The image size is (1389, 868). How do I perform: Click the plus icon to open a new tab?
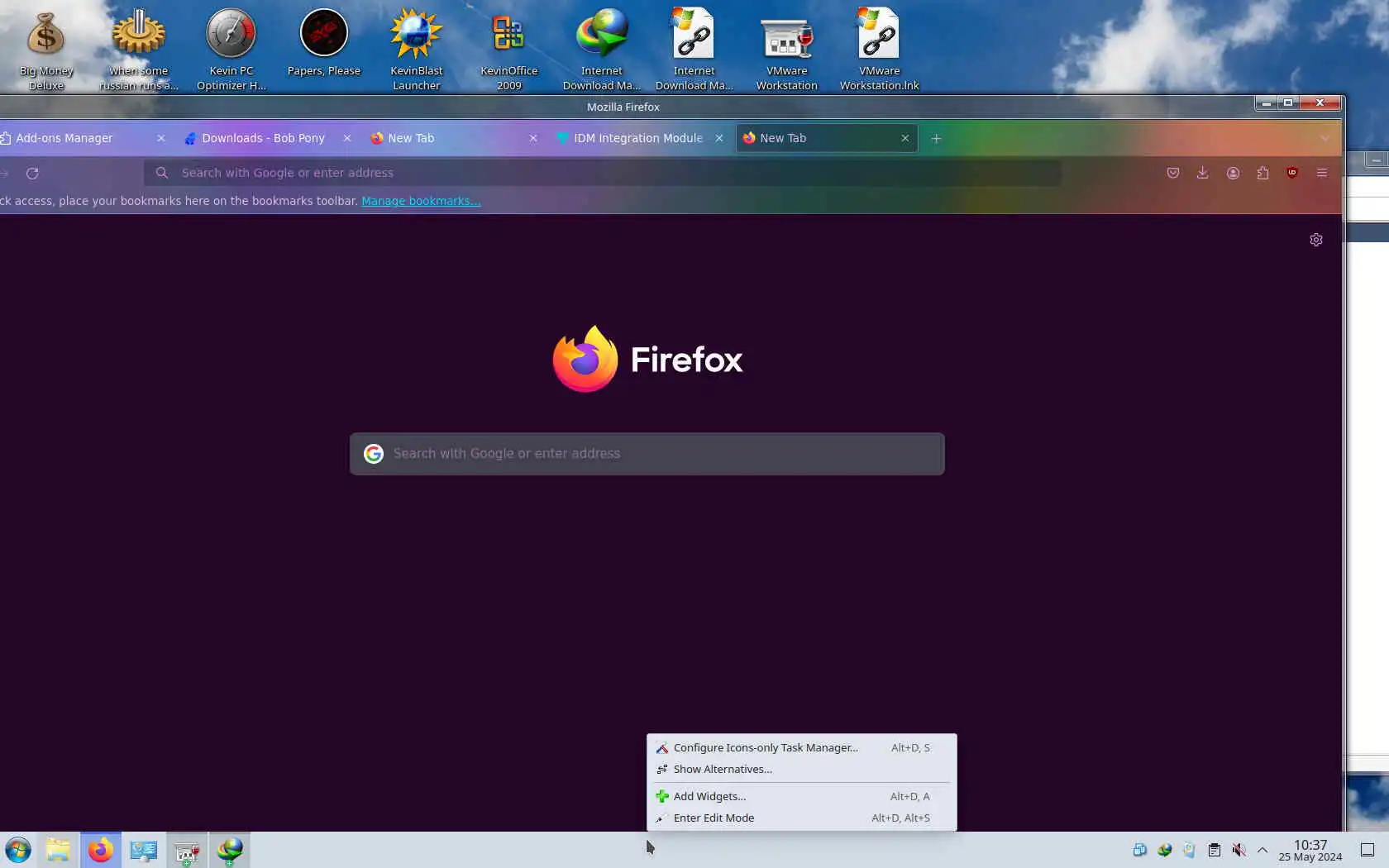coord(936,138)
